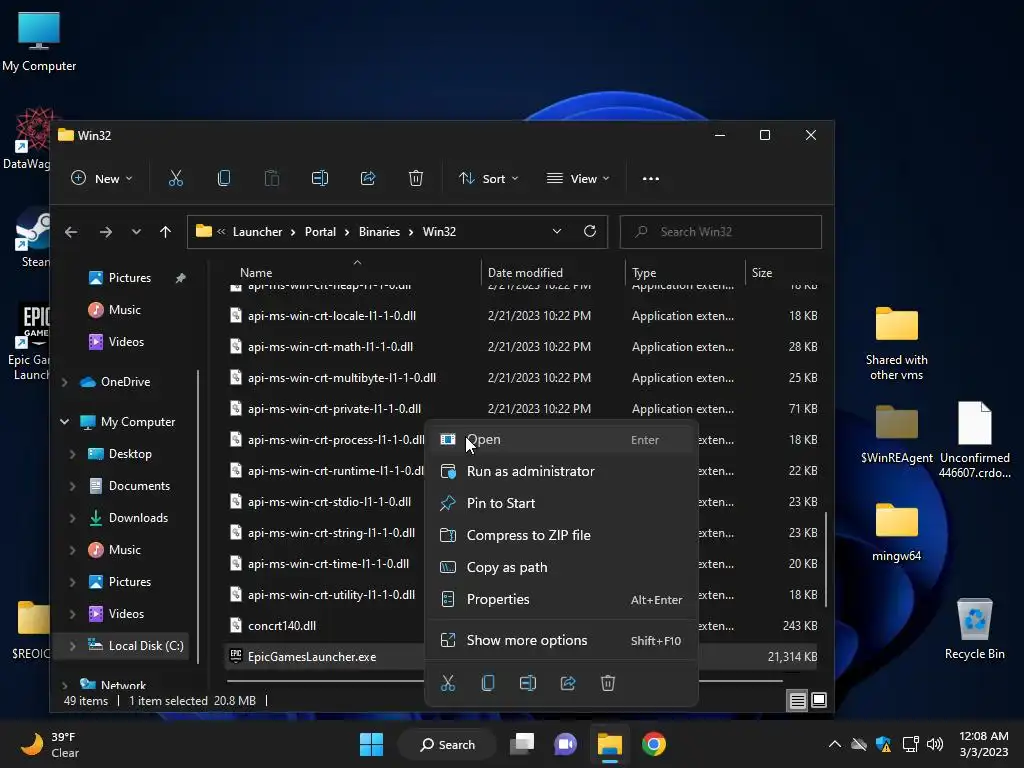Viewport: 1024px width, 768px height.
Task: Select the My Computer desktop icon
Action: point(39,41)
